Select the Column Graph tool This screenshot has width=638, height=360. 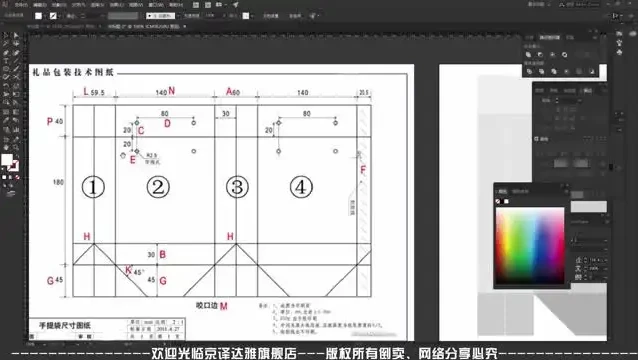point(16,129)
